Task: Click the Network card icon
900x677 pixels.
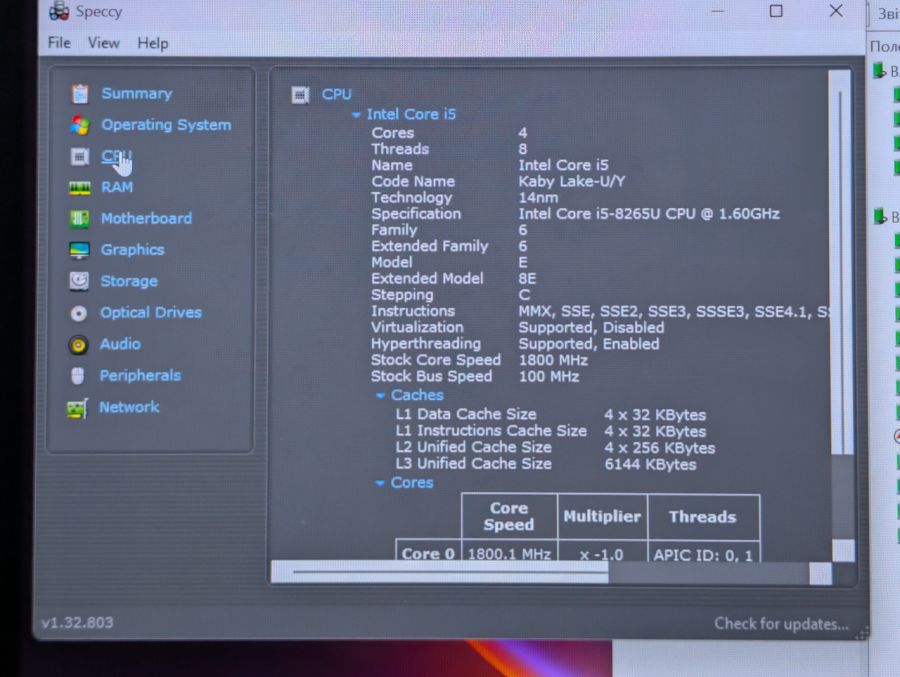Action: pyautogui.click(x=77, y=408)
